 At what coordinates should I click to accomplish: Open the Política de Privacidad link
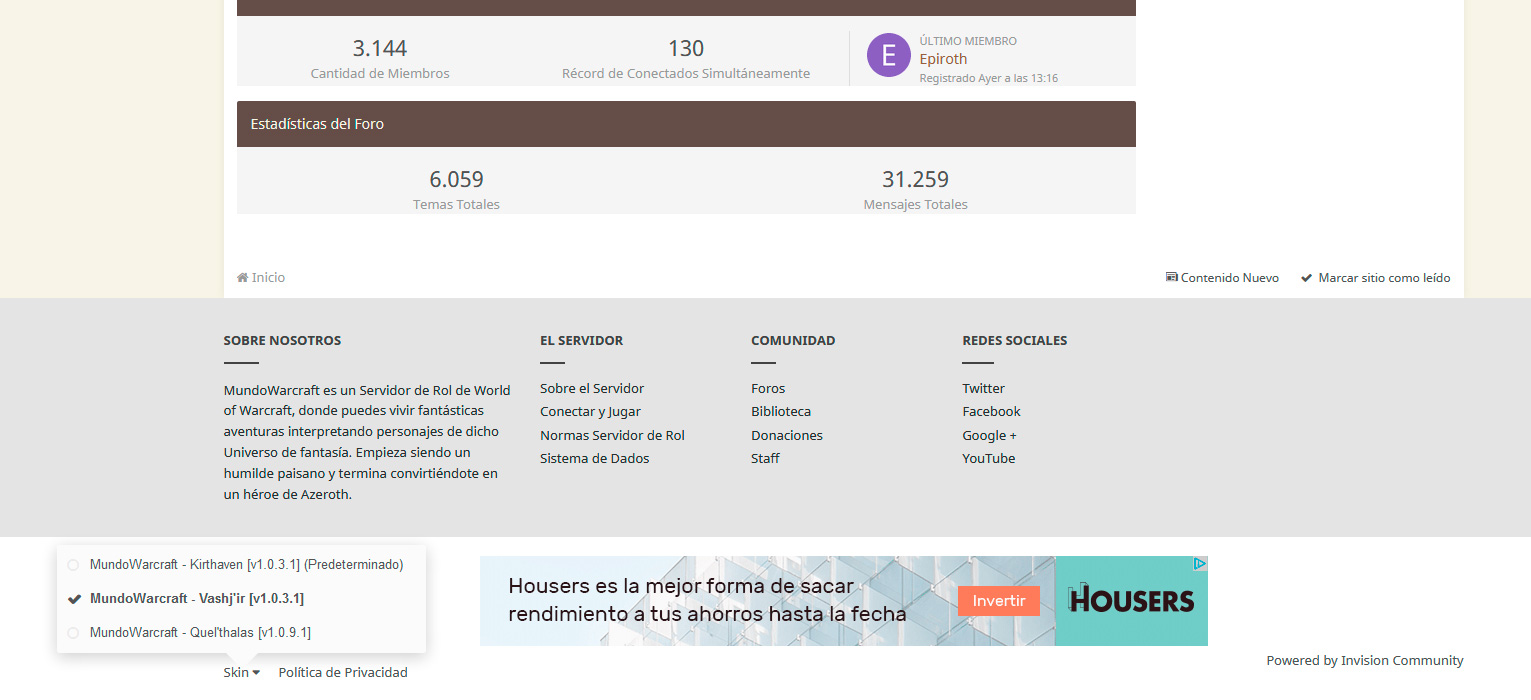click(343, 673)
